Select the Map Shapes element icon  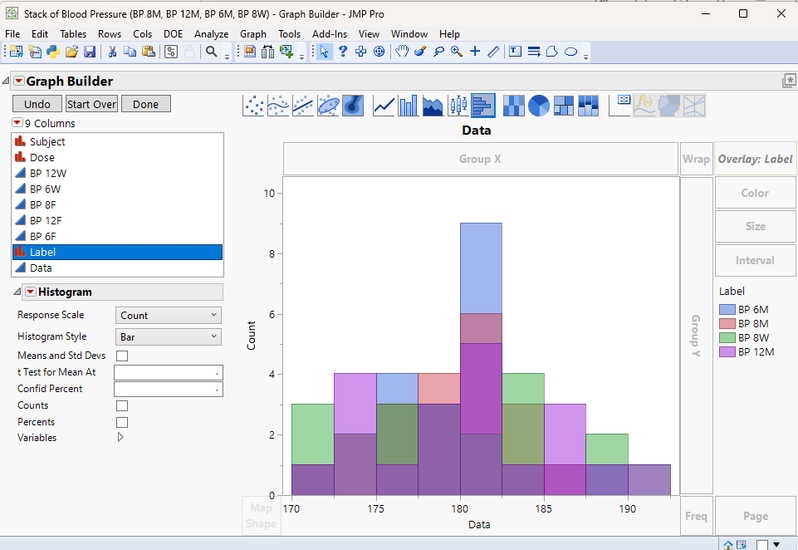coord(669,106)
